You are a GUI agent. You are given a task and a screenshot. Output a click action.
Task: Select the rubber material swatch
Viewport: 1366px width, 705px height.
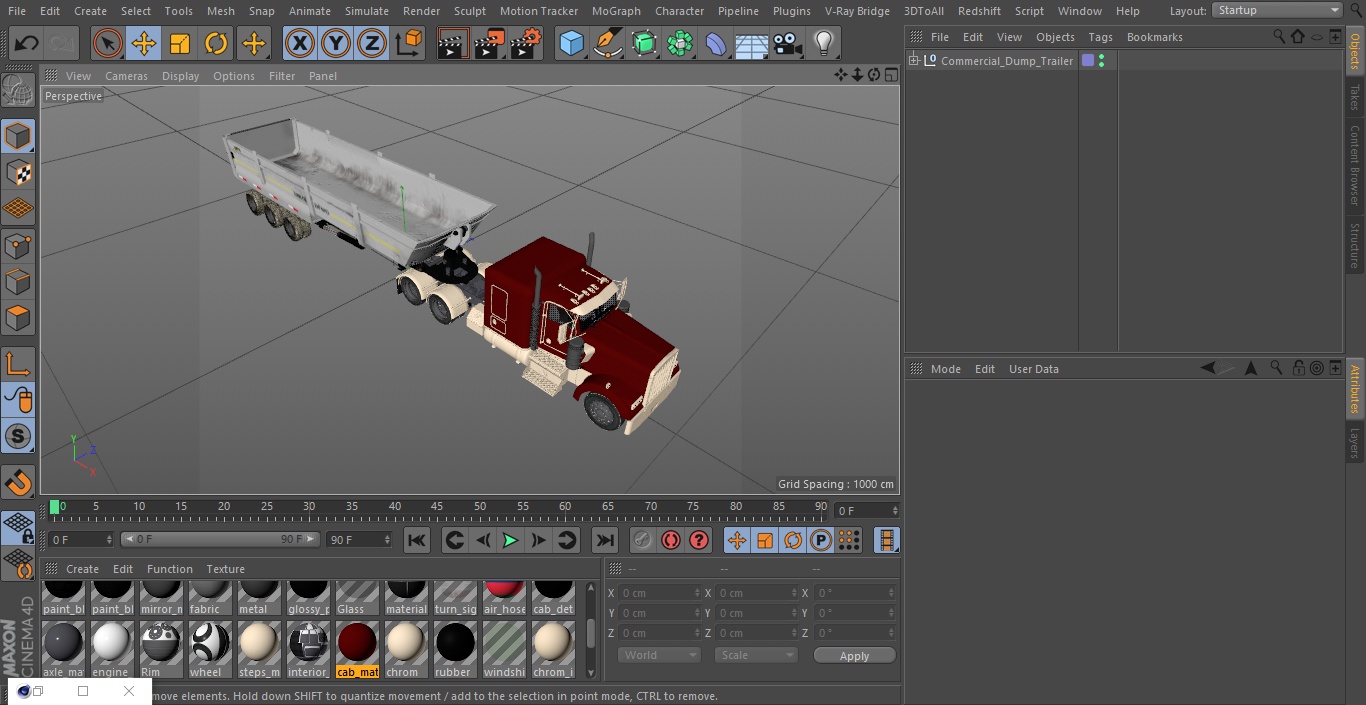pyautogui.click(x=454, y=650)
